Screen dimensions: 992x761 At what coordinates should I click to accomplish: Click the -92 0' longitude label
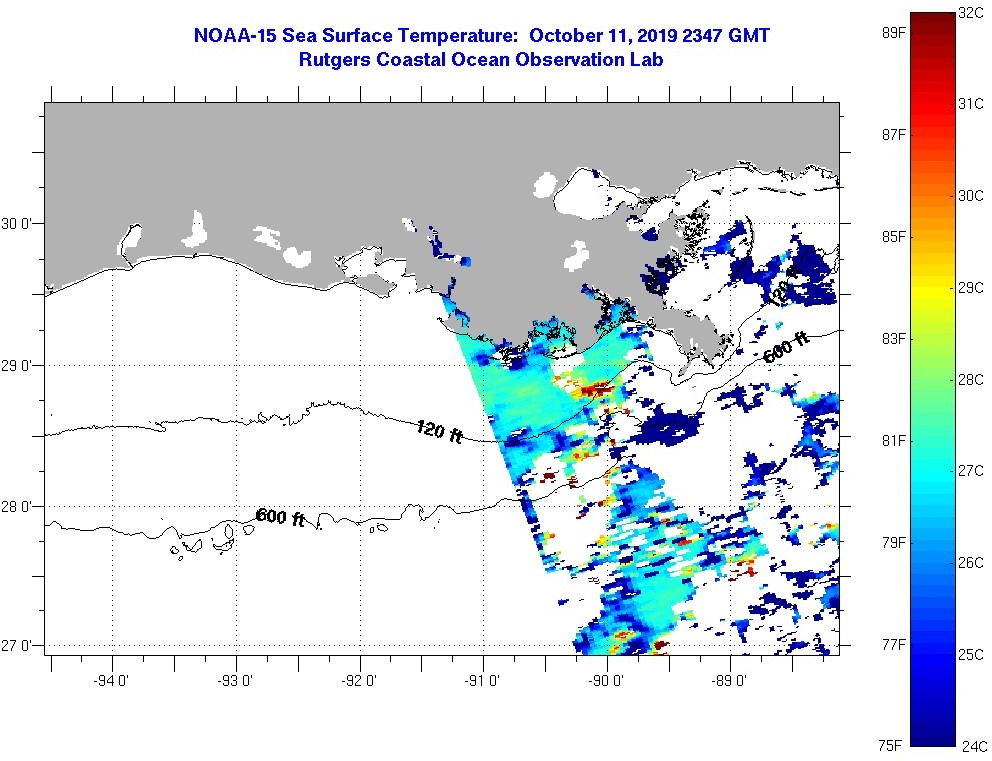point(359,681)
